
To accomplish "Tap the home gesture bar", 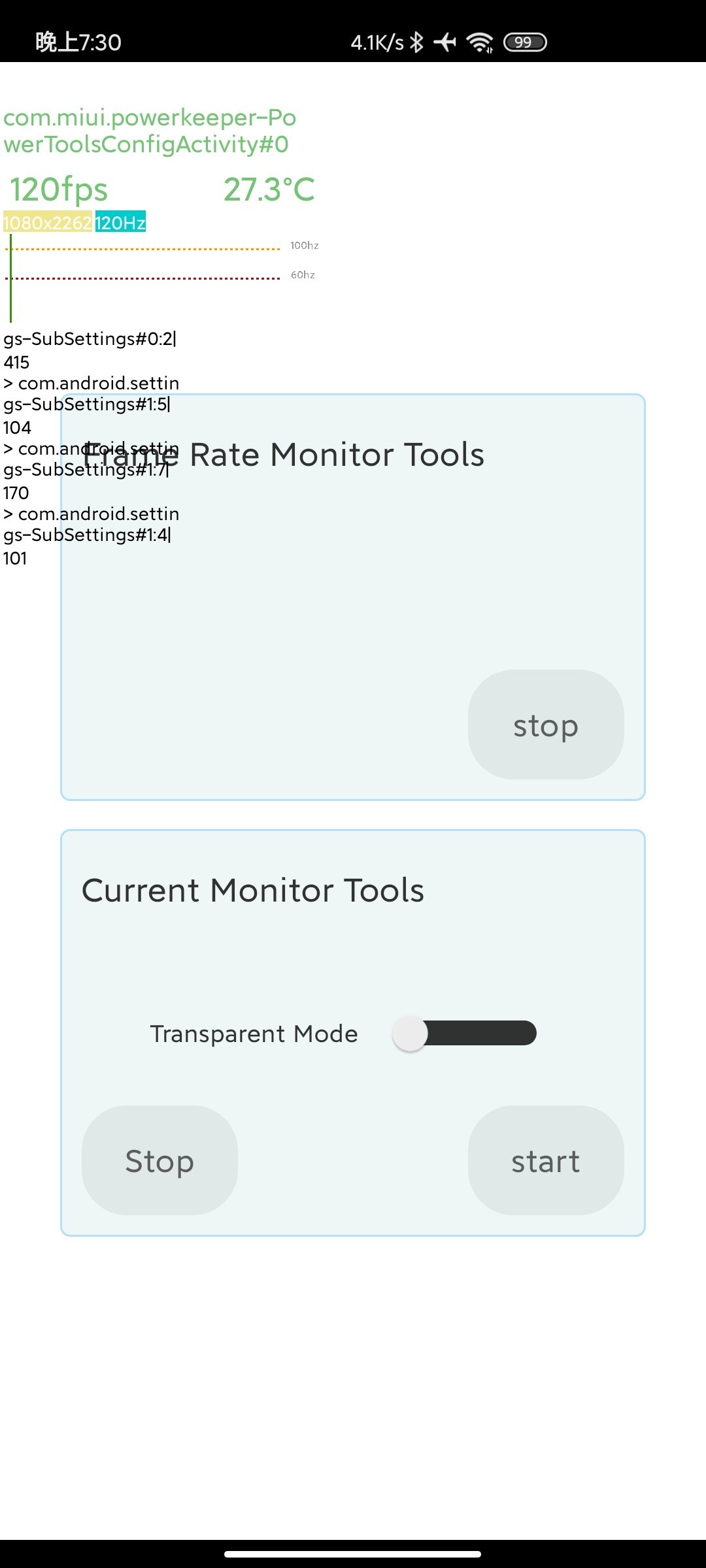I will (353, 1554).
